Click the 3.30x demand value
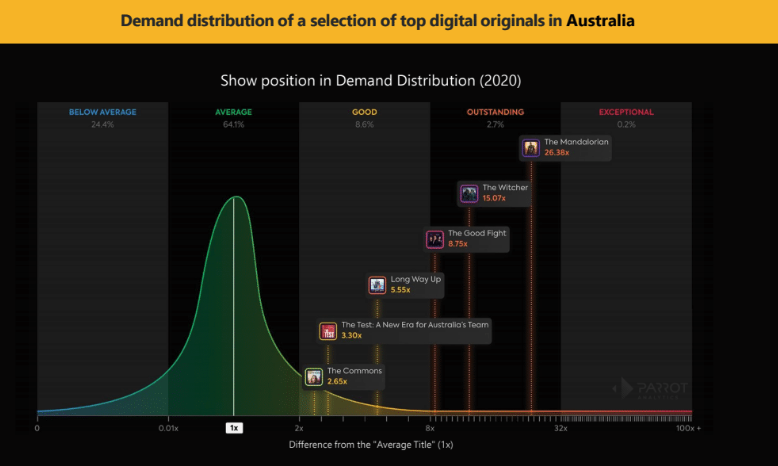 click(x=351, y=336)
